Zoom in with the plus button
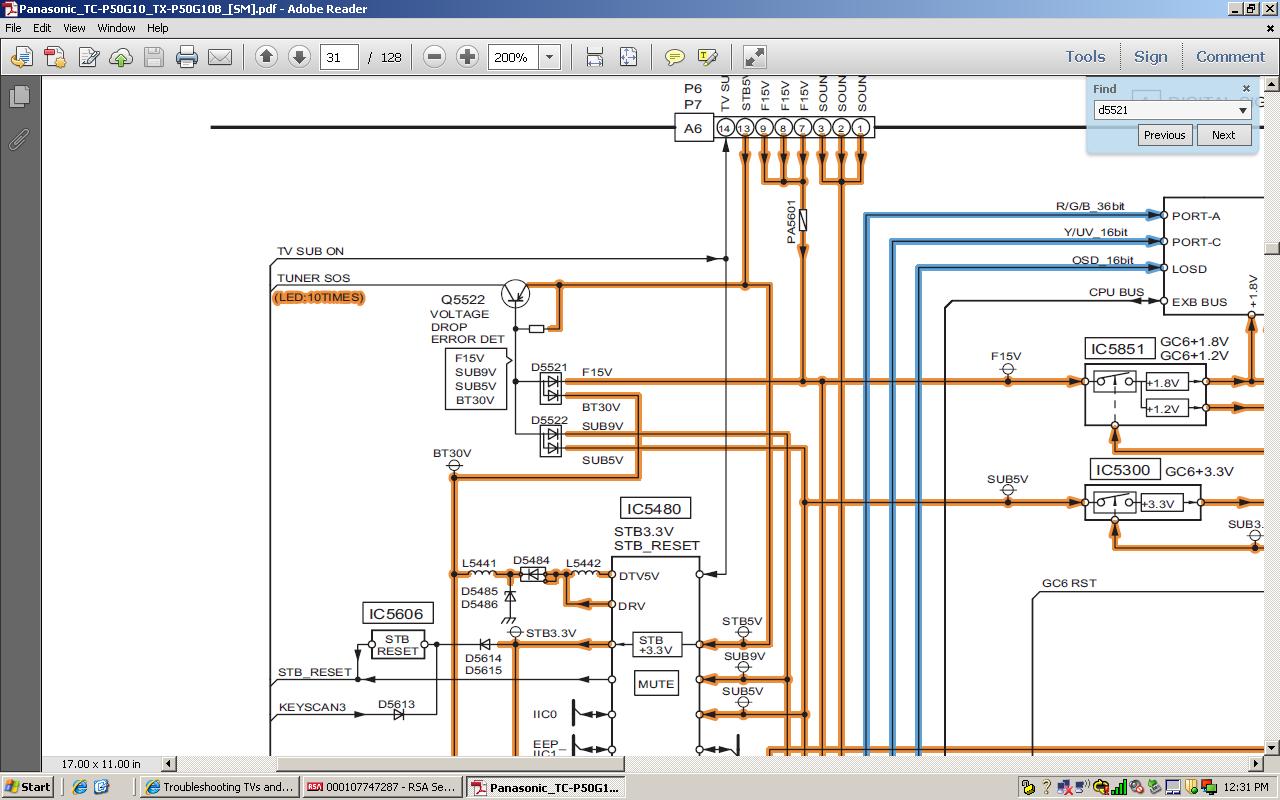 (467, 57)
